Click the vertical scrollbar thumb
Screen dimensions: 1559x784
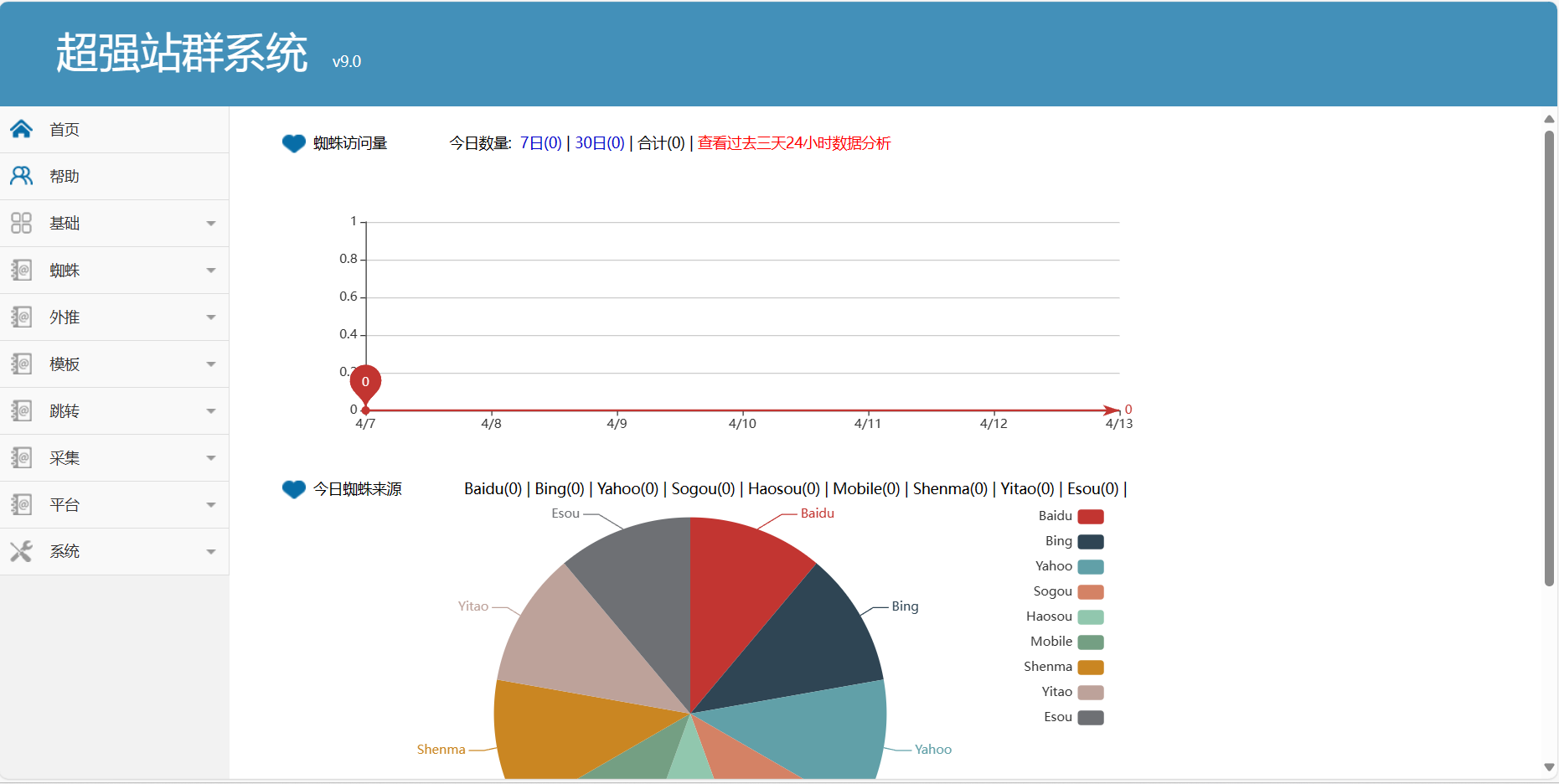pyautogui.click(x=1549, y=358)
